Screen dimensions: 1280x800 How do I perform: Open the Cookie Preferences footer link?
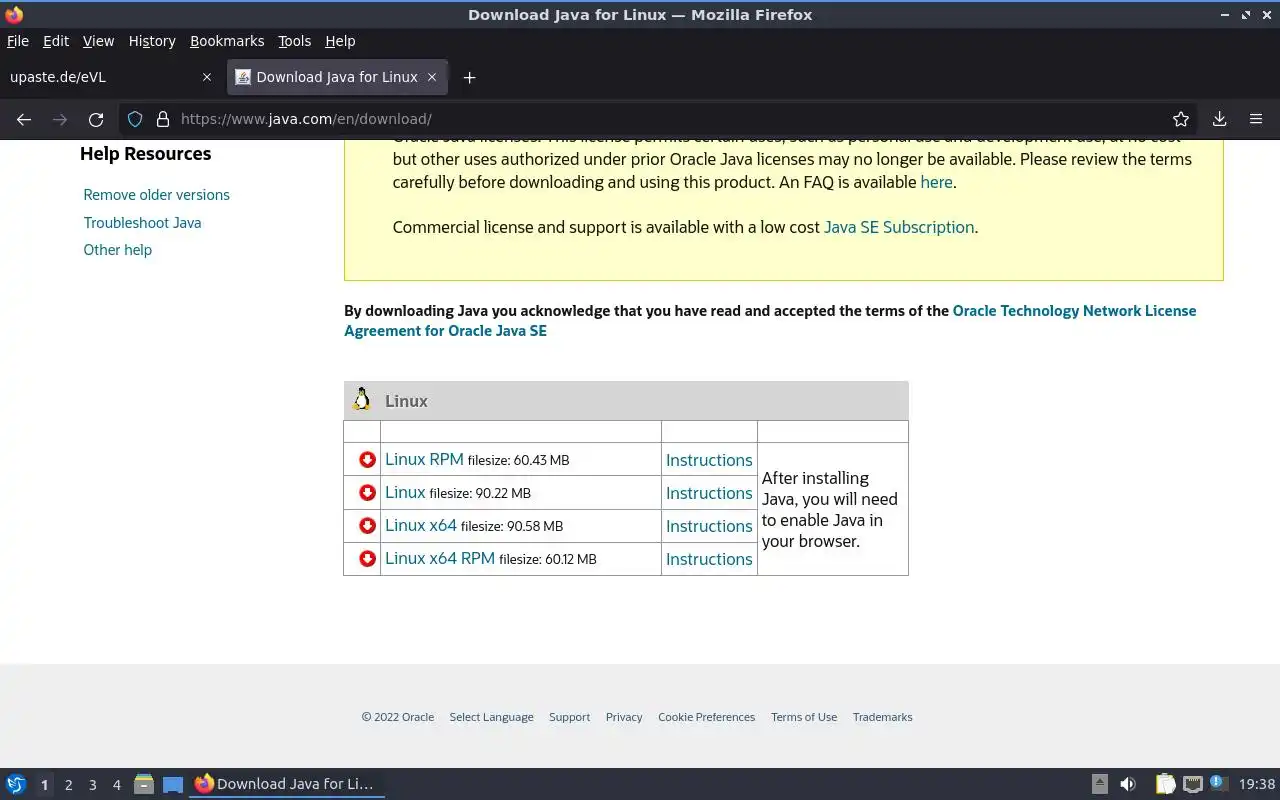click(x=706, y=717)
